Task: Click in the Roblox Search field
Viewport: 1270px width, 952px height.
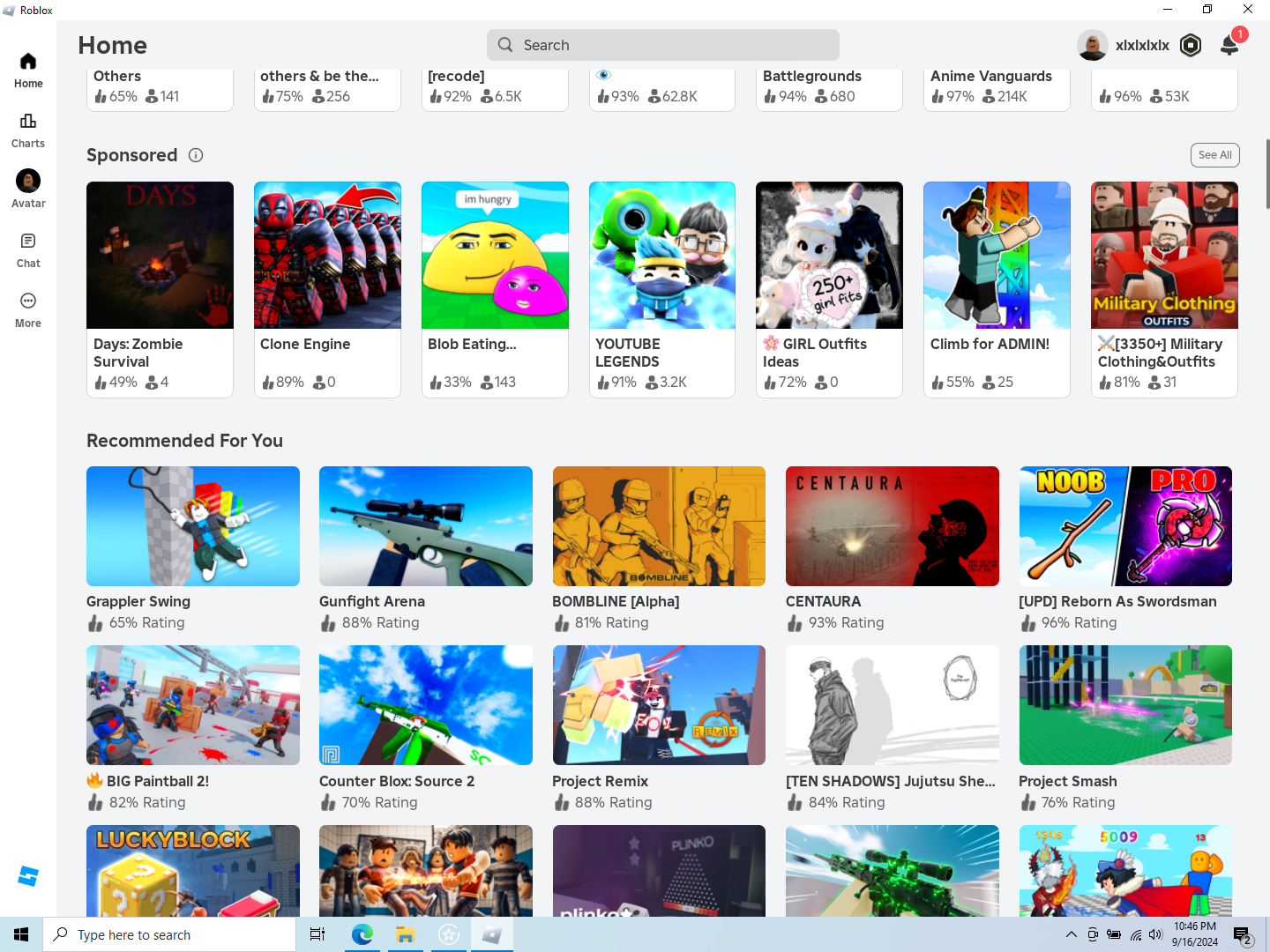Action: pos(663,45)
